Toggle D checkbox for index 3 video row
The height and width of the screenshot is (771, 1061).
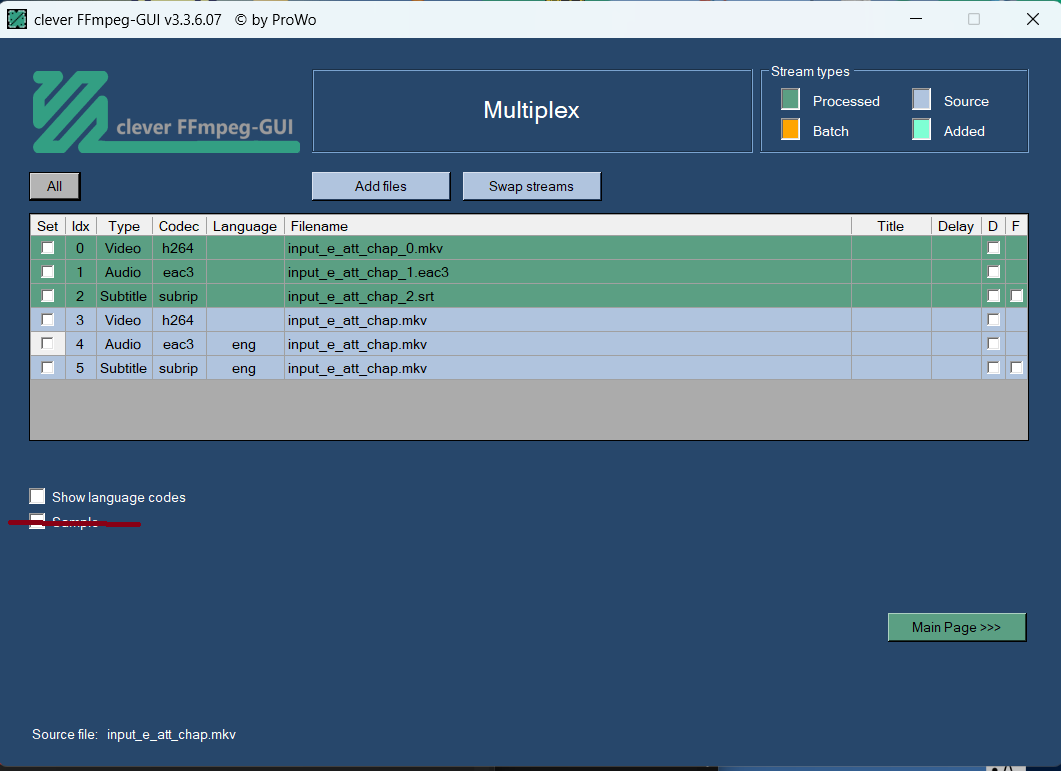click(993, 320)
